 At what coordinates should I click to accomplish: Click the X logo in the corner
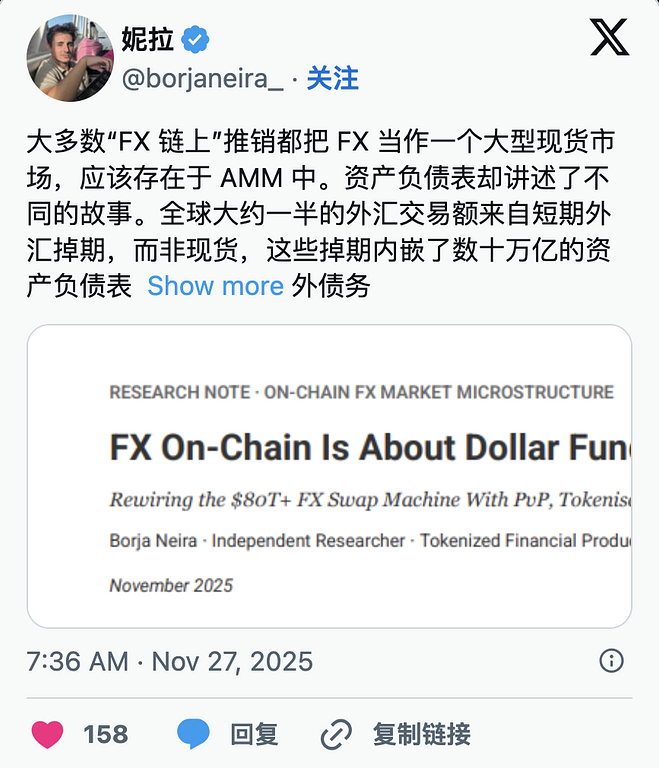point(609,39)
